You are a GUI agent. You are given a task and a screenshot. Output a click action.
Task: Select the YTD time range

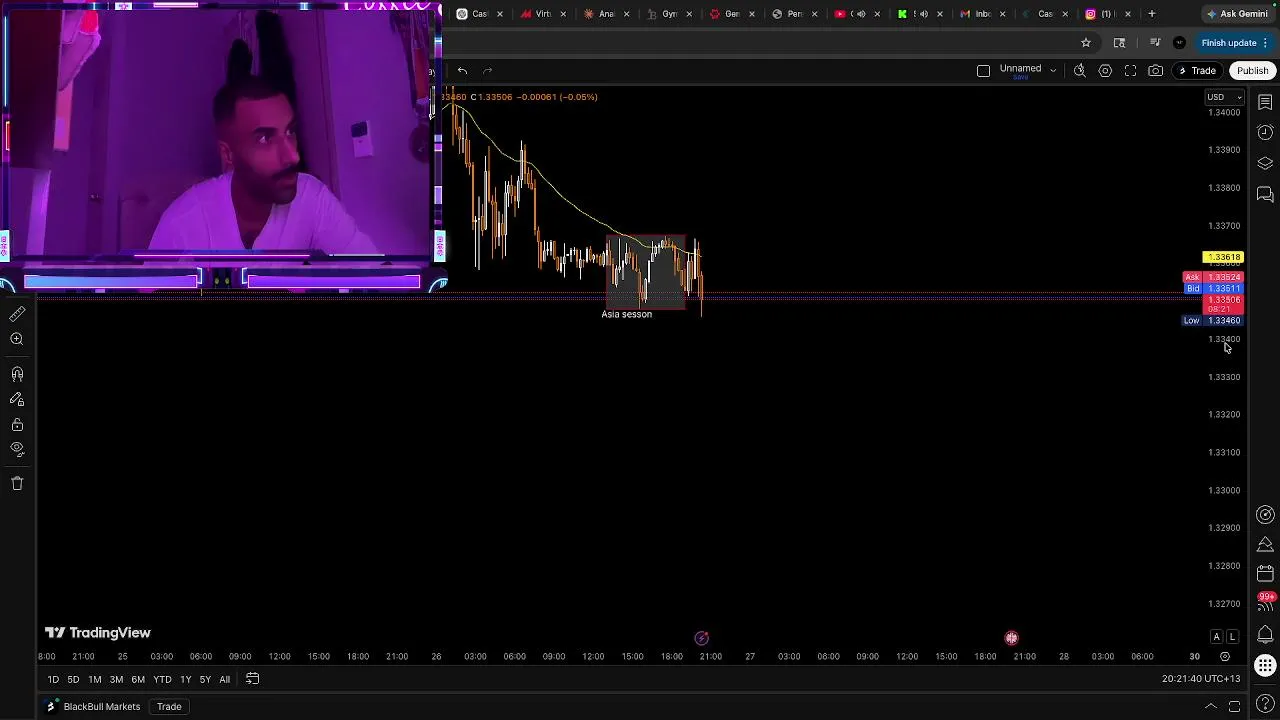pyautogui.click(x=162, y=680)
